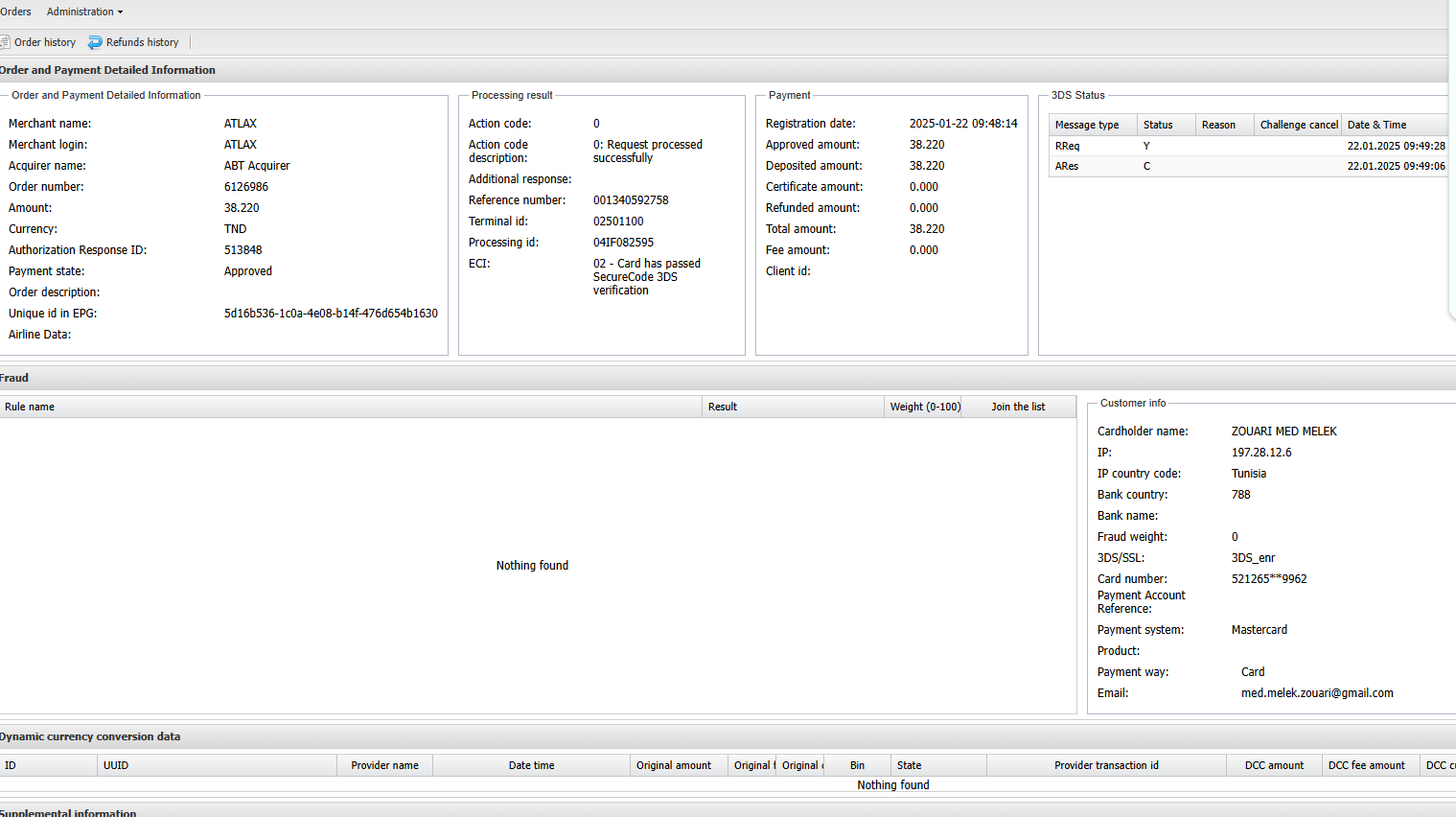
Task: Click the Rule name column header
Action: [x=30, y=407]
